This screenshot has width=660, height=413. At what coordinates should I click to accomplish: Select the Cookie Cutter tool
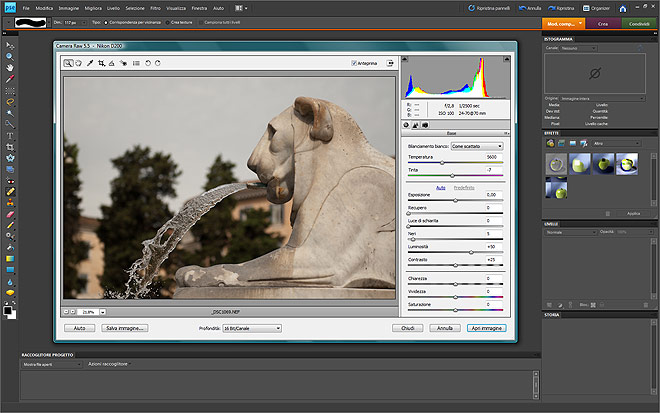click(x=10, y=158)
